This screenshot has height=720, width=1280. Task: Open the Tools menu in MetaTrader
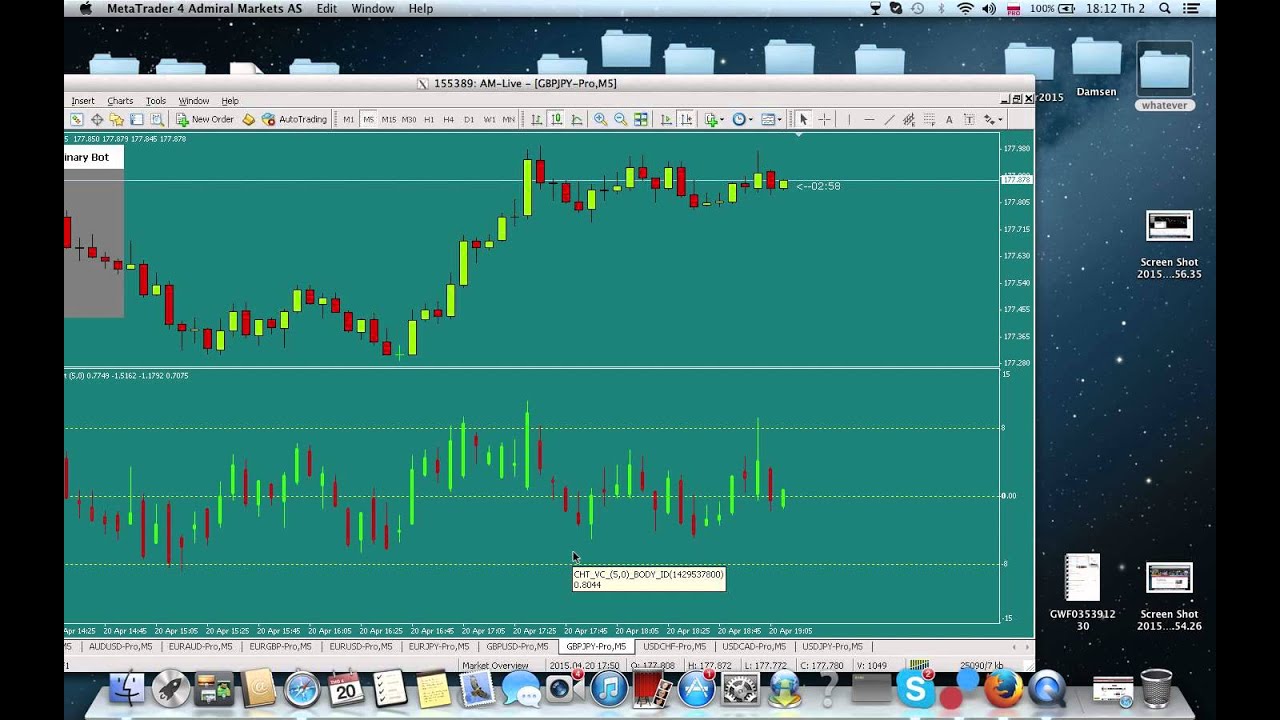tap(156, 101)
